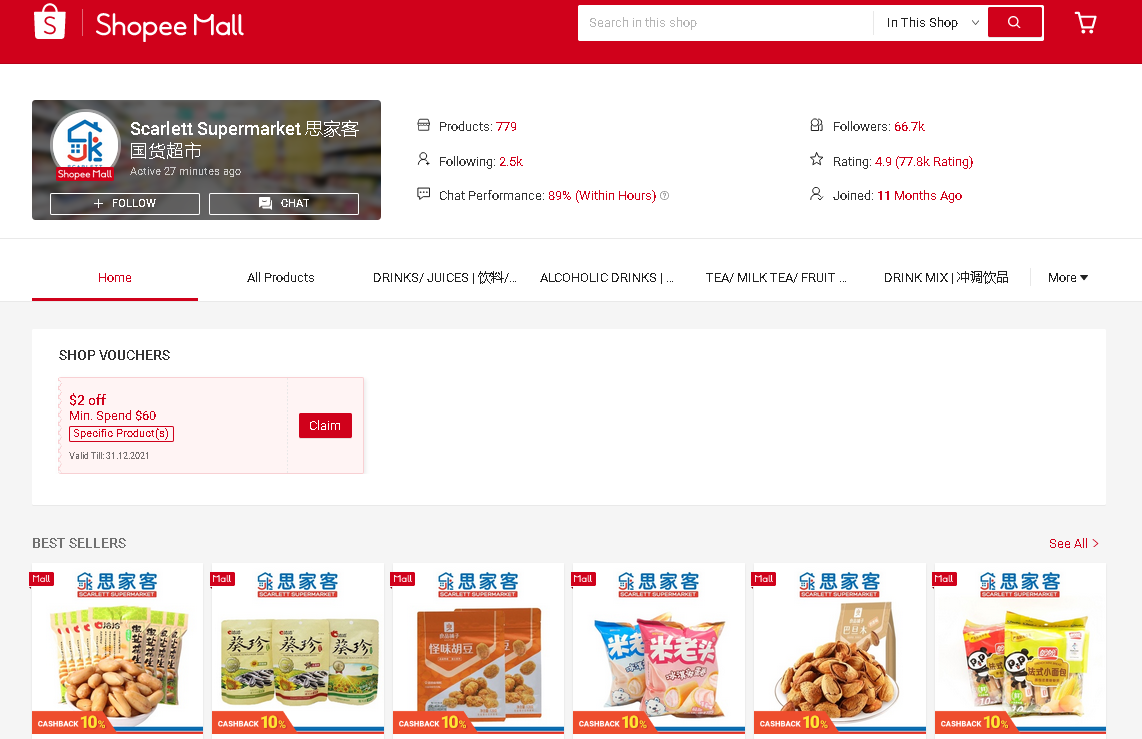The width and height of the screenshot is (1142, 739).
Task: Expand the In This Shop dropdown
Action: click(x=931, y=23)
